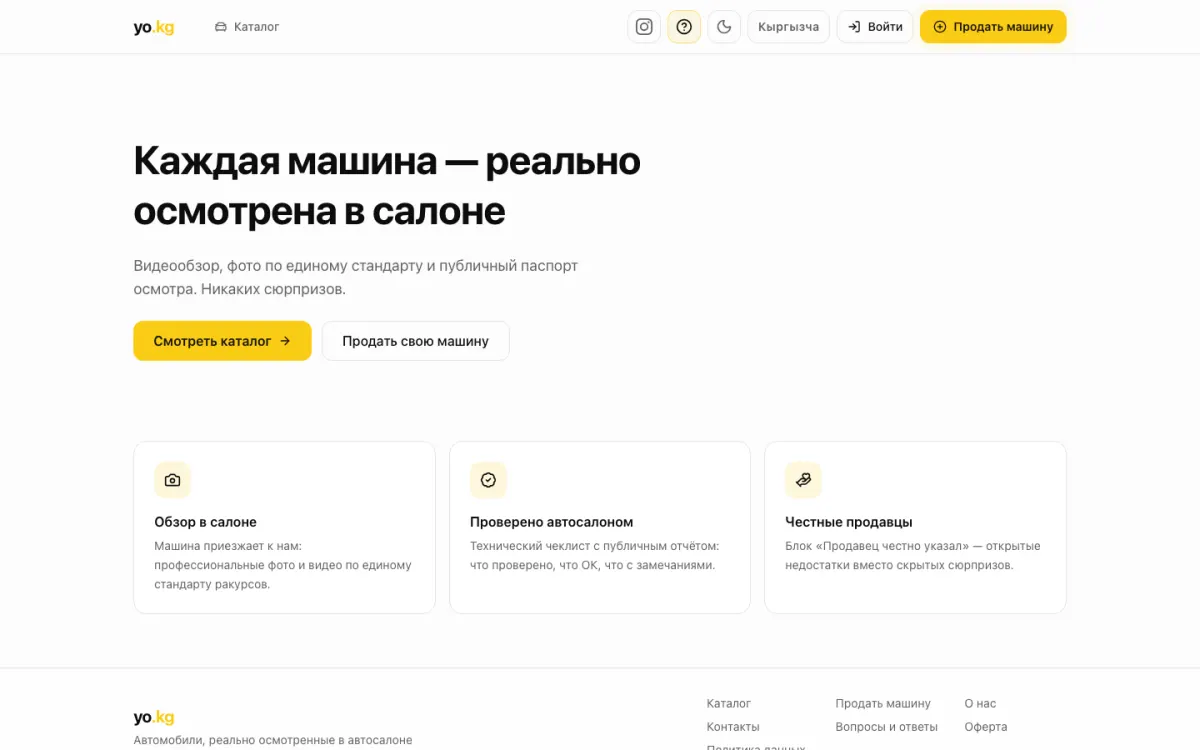Open the footer О нас link
This screenshot has height=750, width=1200.
pos(980,703)
